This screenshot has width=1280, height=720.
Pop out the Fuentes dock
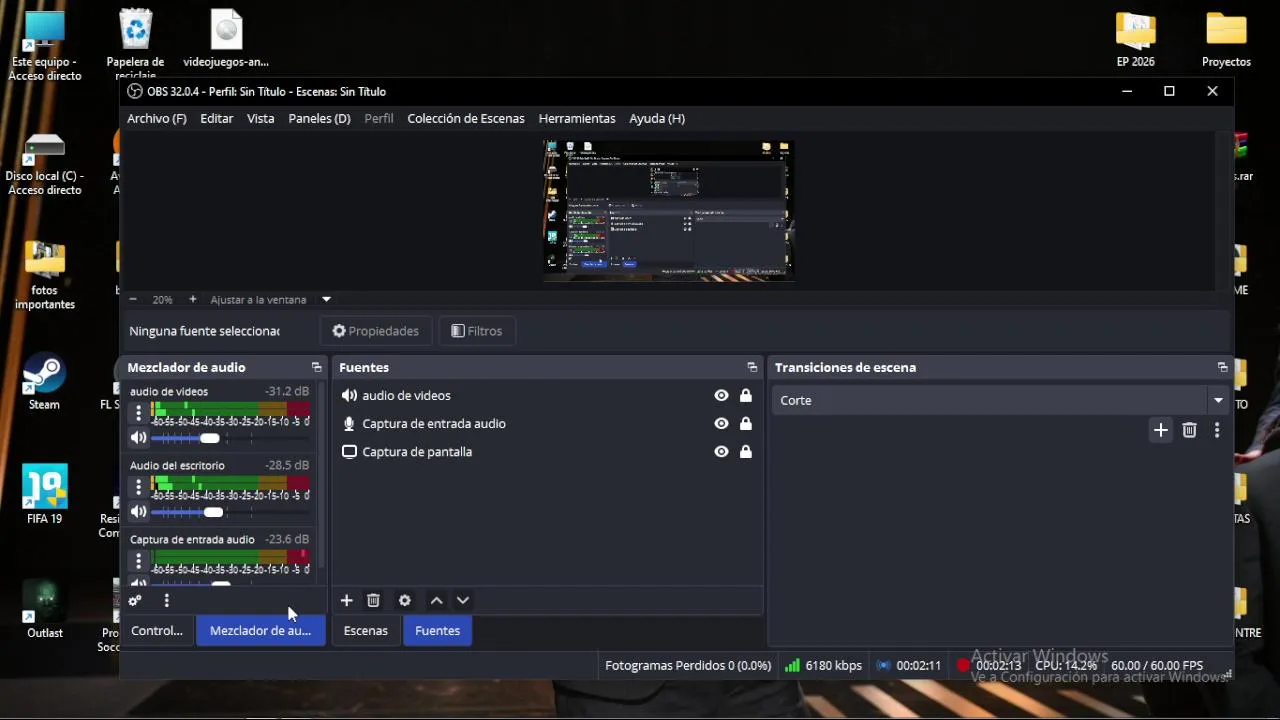[752, 368]
